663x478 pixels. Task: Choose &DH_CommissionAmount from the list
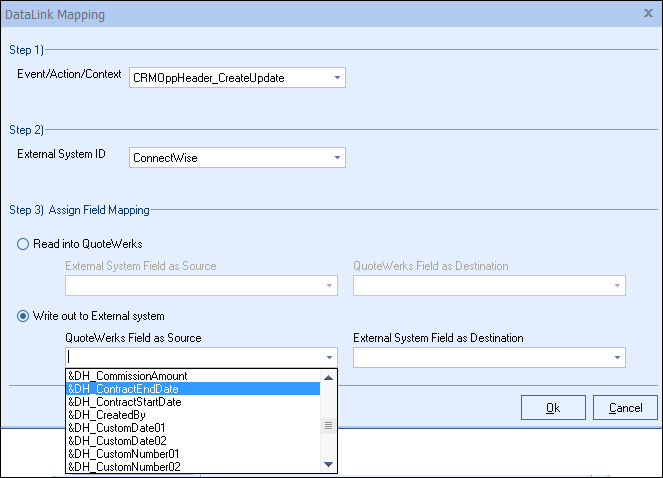(x=126, y=376)
